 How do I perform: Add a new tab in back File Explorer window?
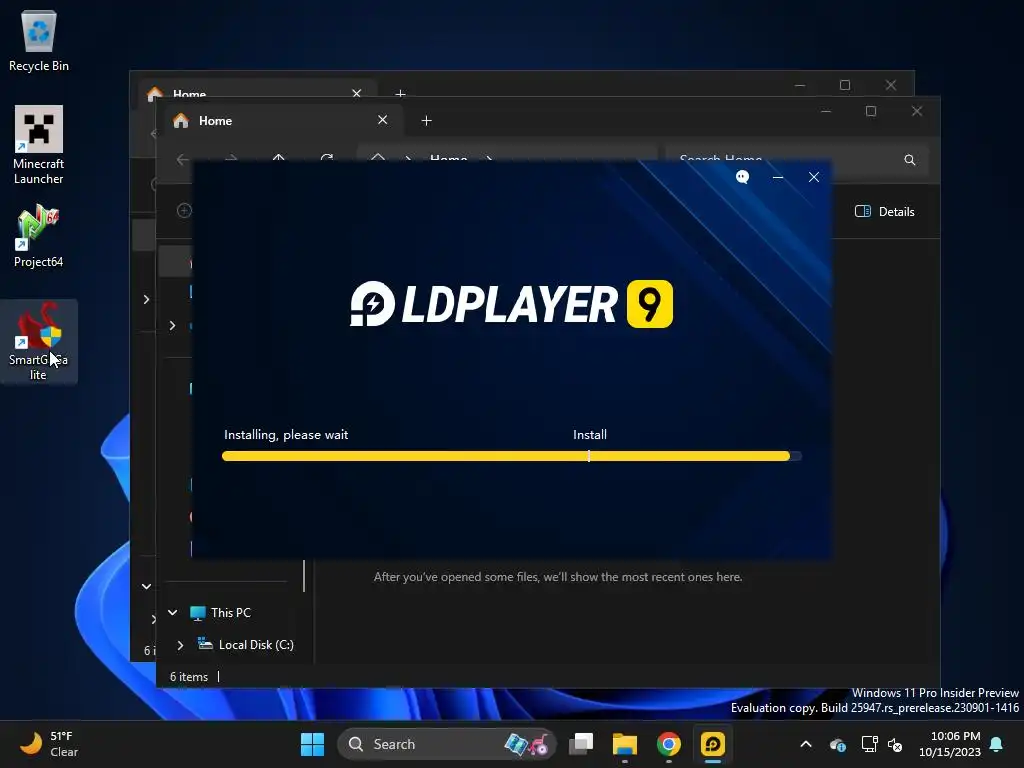tap(400, 94)
